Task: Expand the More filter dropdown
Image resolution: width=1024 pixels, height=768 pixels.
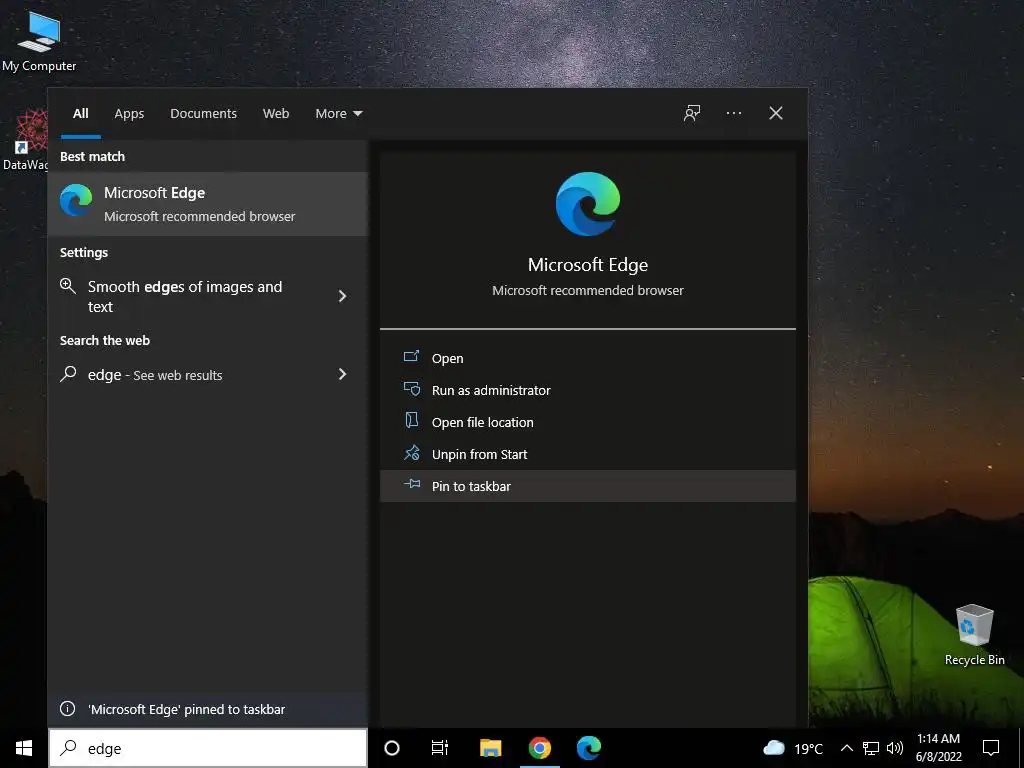Action: click(338, 114)
